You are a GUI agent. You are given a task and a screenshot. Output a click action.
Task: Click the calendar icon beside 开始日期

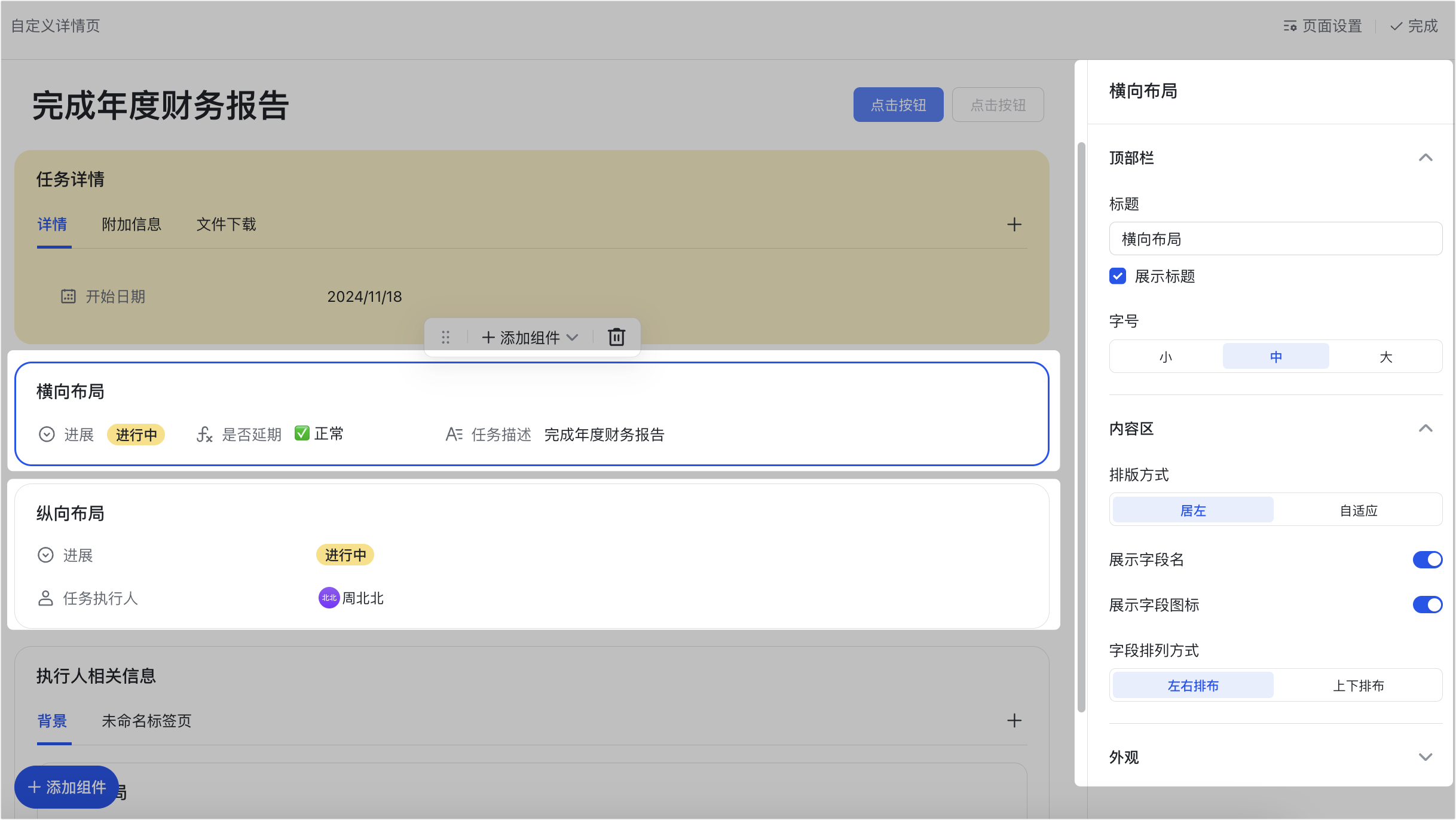(69, 296)
